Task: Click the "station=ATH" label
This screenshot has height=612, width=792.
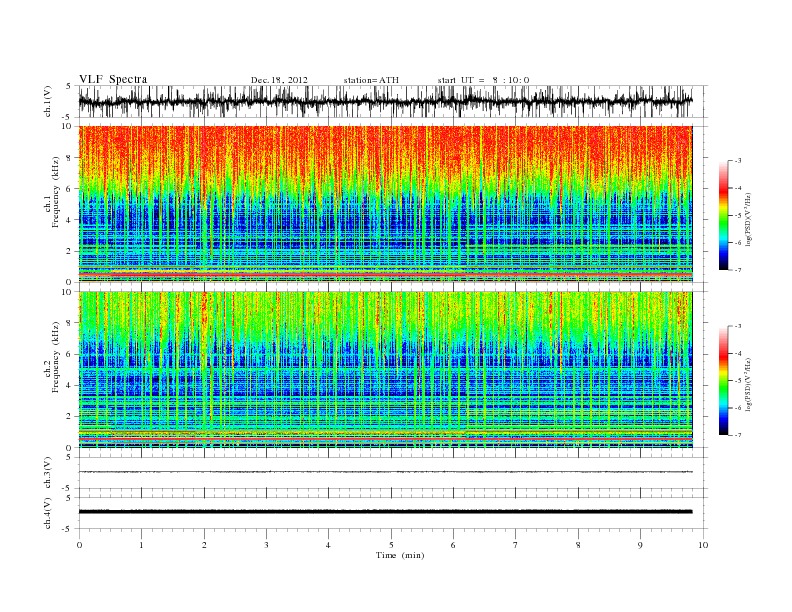Action: pos(371,80)
